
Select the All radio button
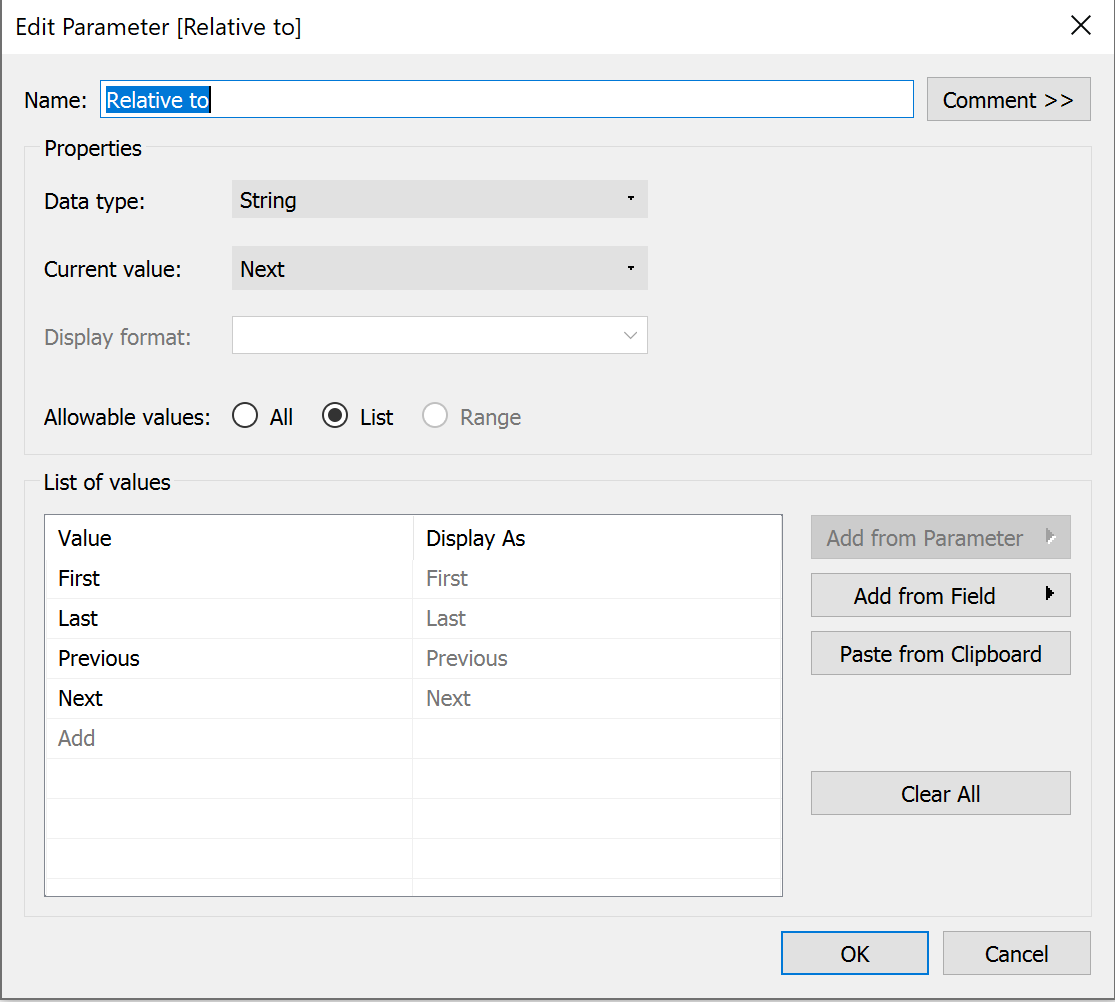click(245, 416)
